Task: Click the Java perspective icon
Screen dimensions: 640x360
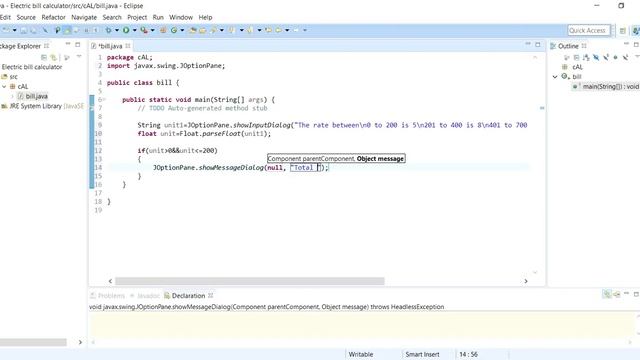Action: click(636, 31)
